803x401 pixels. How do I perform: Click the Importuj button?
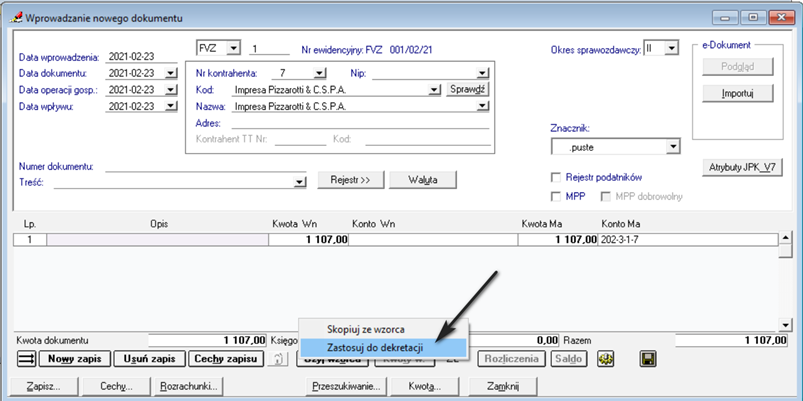pyautogui.click(x=738, y=94)
